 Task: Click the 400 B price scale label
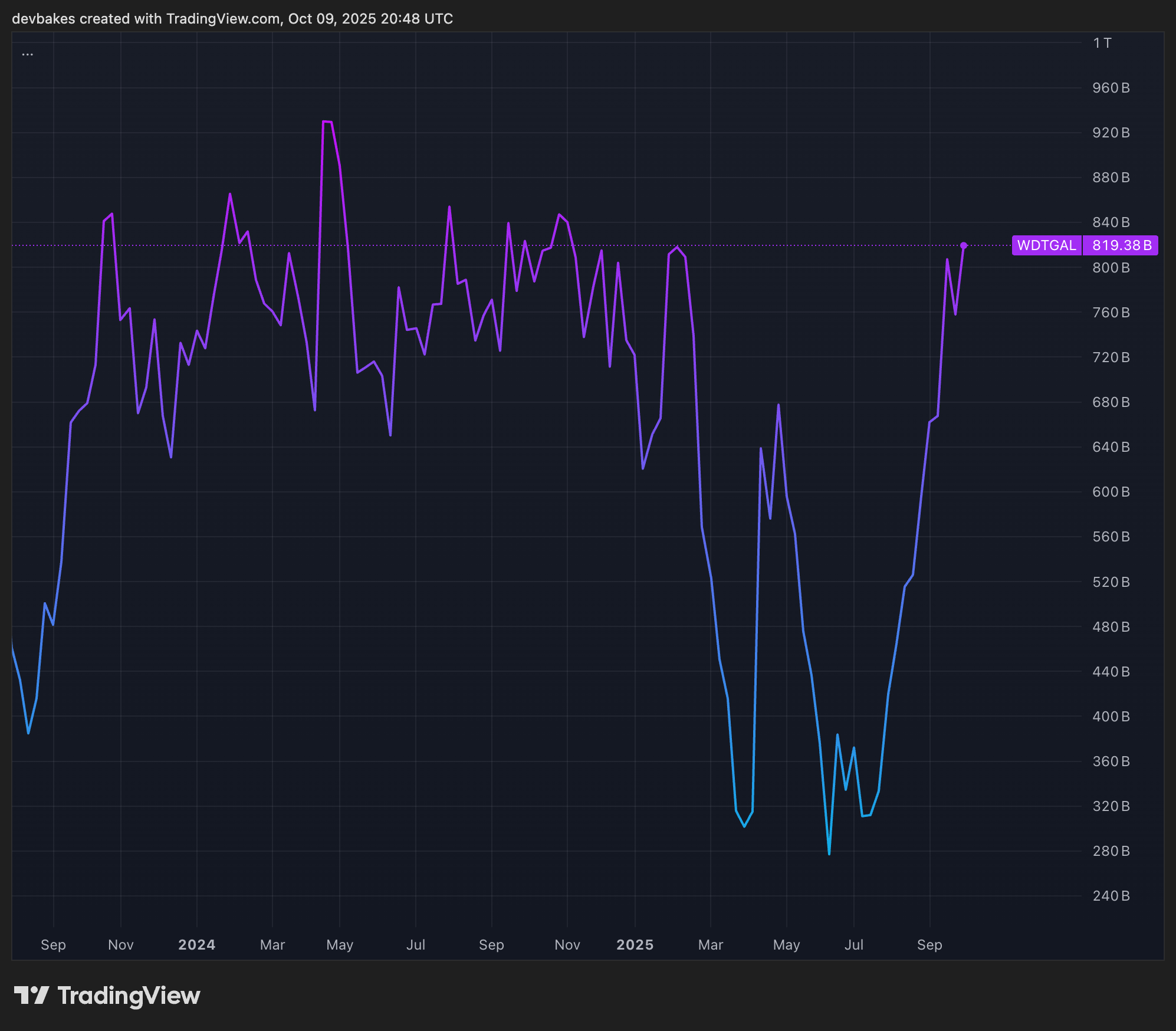[x=1111, y=717]
